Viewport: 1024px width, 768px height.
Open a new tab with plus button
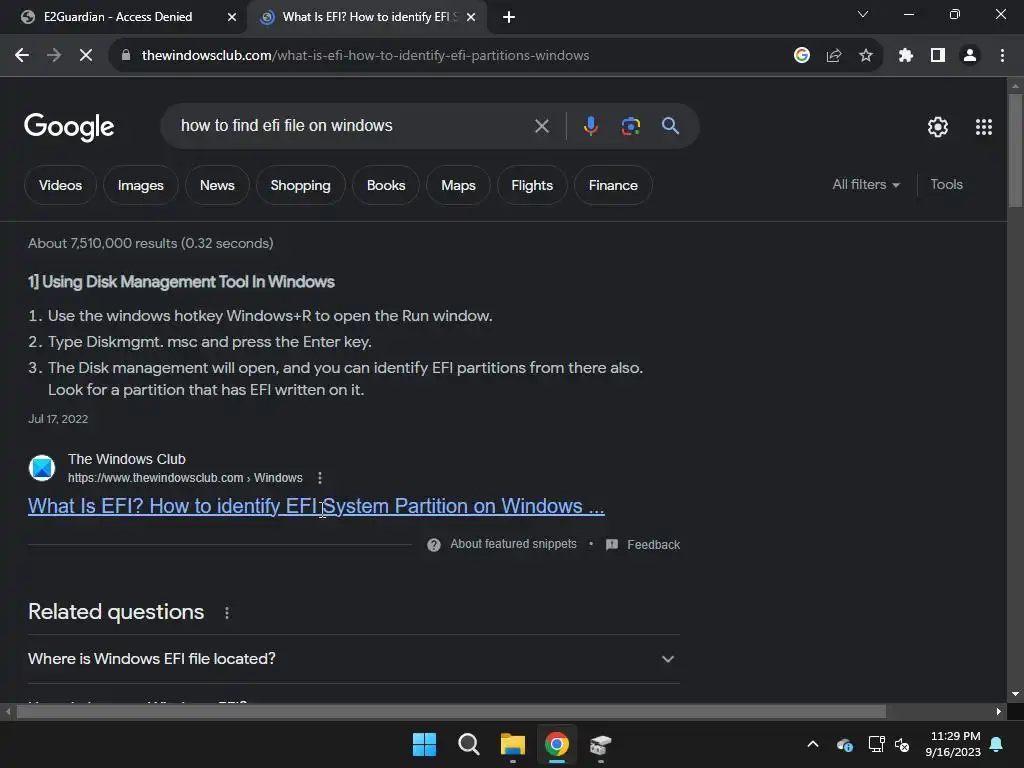509,17
